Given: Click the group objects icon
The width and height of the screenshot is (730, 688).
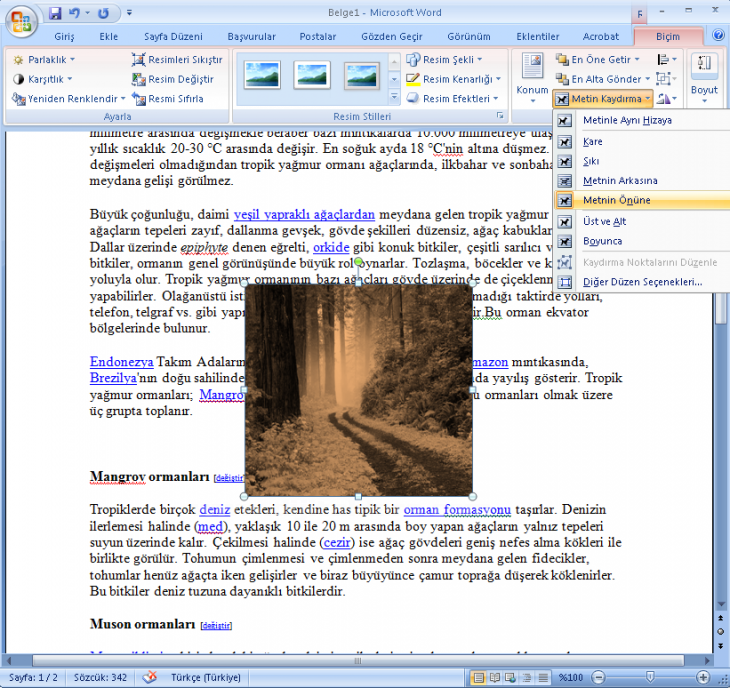Looking at the screenshot, I should [x=666, y=79].
